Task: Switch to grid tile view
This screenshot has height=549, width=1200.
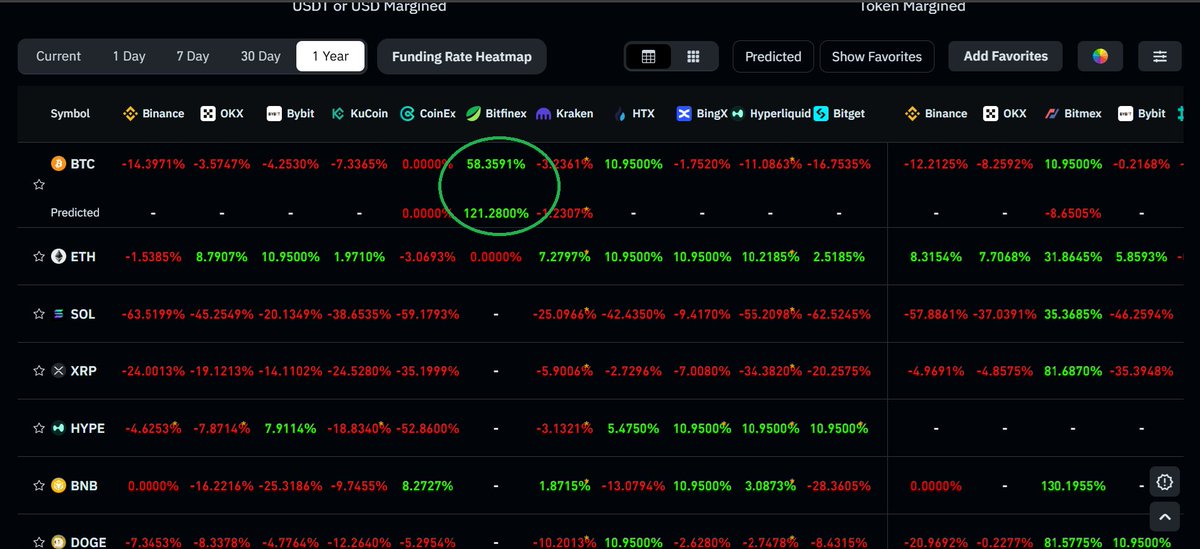Action: click(693, 57)
